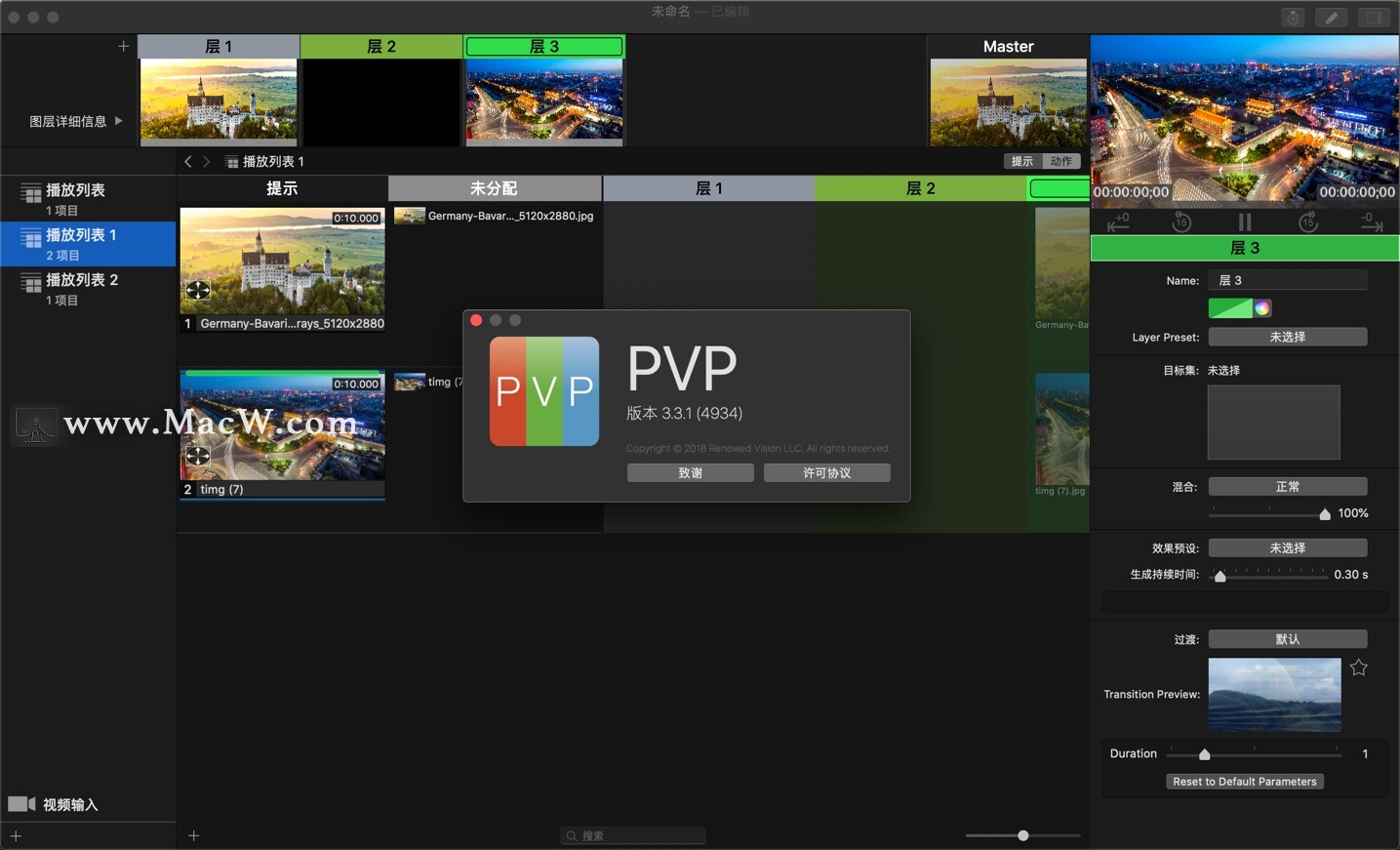Open the 混合 blend mode dropdown showing 正常
The width and height of the screenshot is (1400, 850).
[1287, 485]
